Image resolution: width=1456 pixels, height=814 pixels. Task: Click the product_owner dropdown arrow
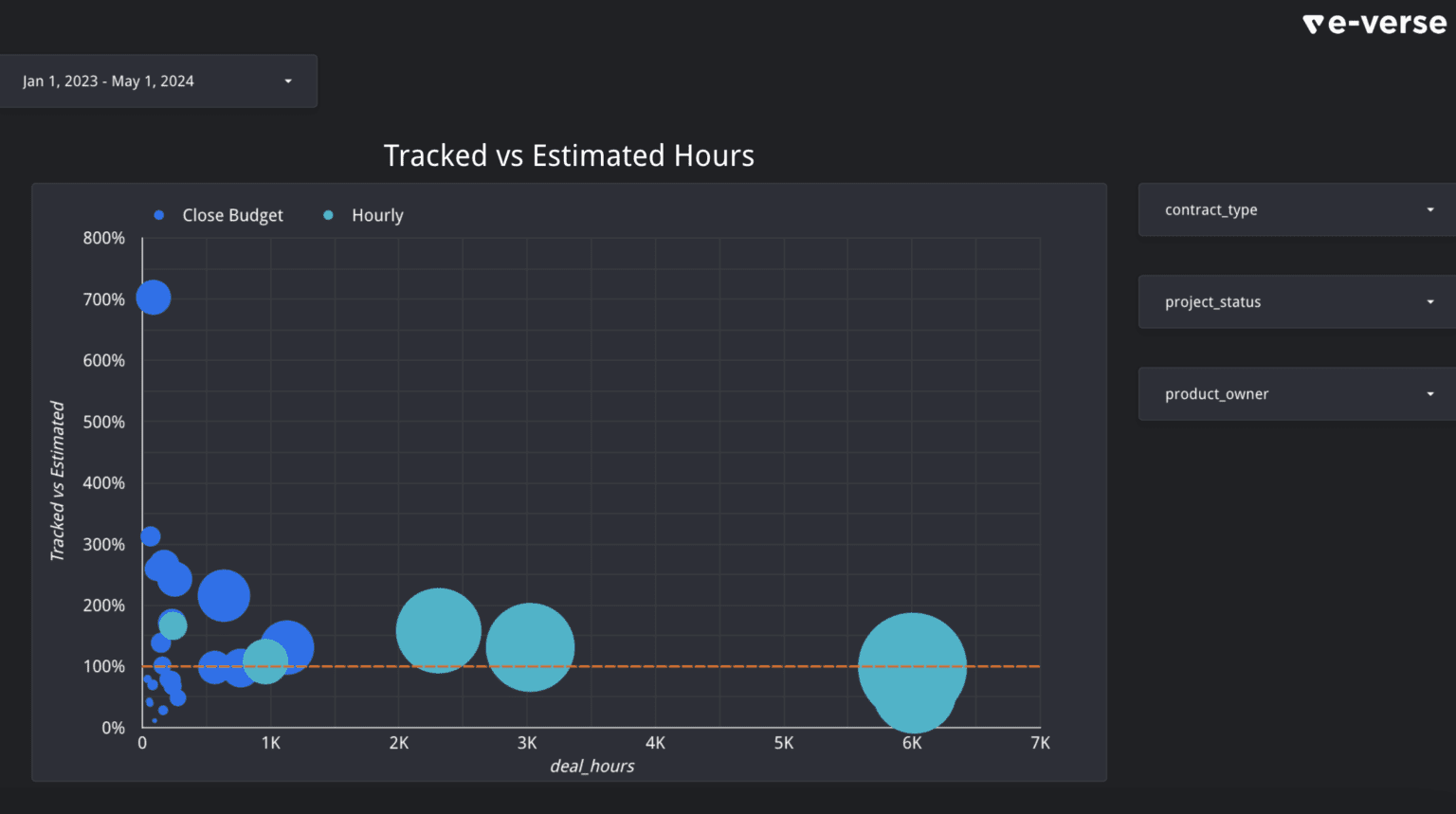tap(1430, 393)
